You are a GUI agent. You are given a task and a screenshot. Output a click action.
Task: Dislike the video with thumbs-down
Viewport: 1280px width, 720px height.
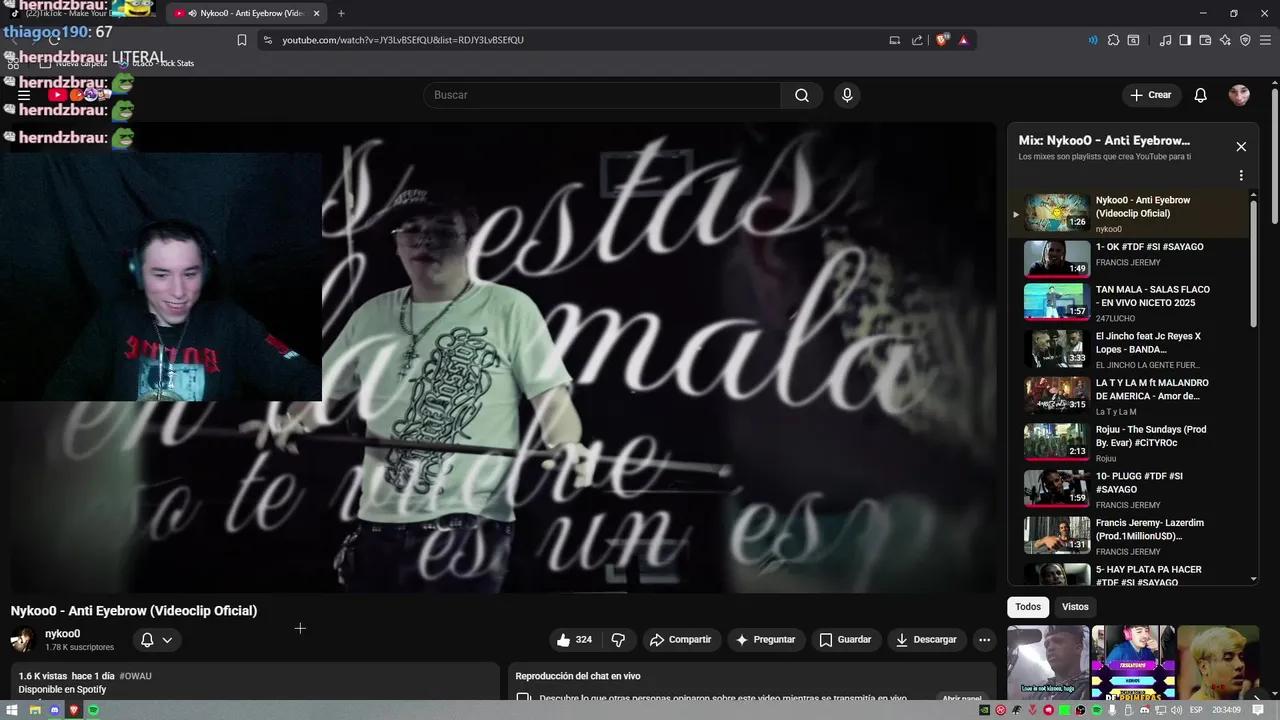coord(618,640)
